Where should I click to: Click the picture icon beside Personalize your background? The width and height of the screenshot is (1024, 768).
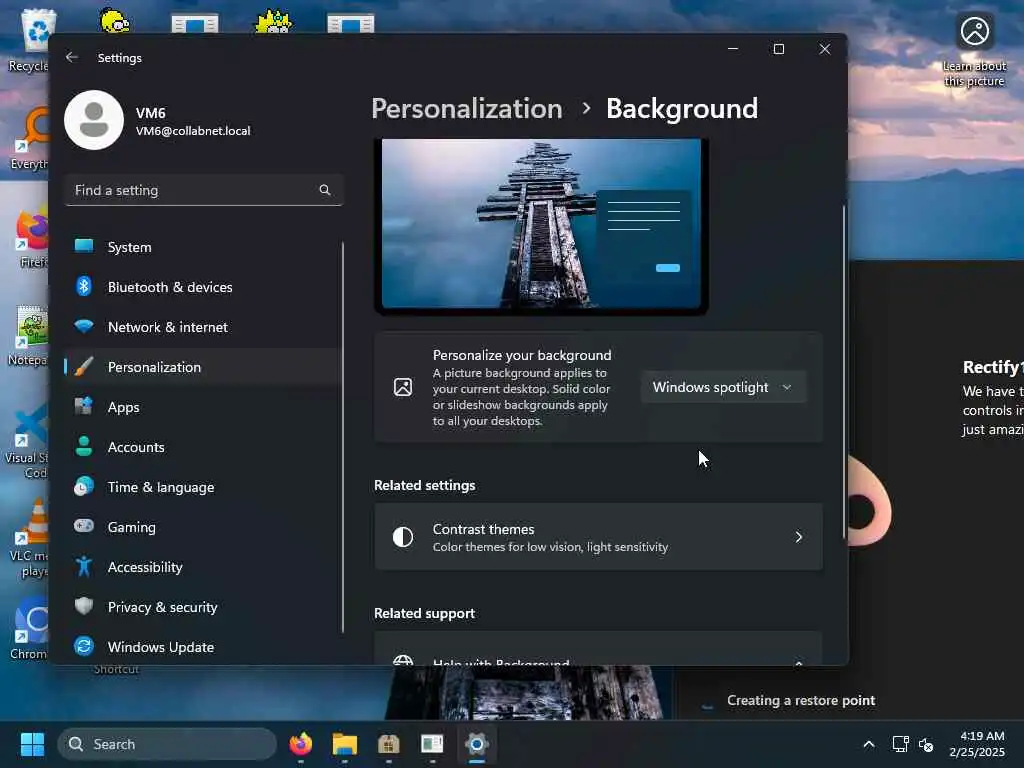(x=403, y=387)
